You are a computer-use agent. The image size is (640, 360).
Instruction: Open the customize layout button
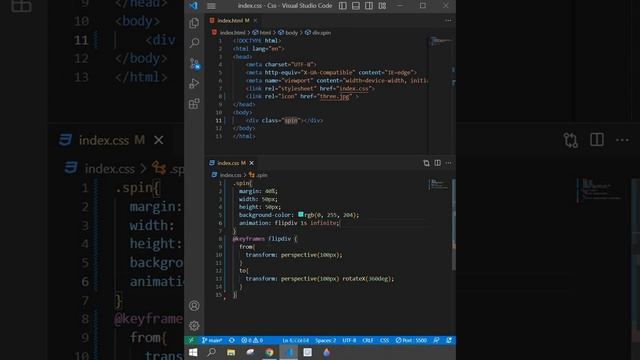coord(382,6)
